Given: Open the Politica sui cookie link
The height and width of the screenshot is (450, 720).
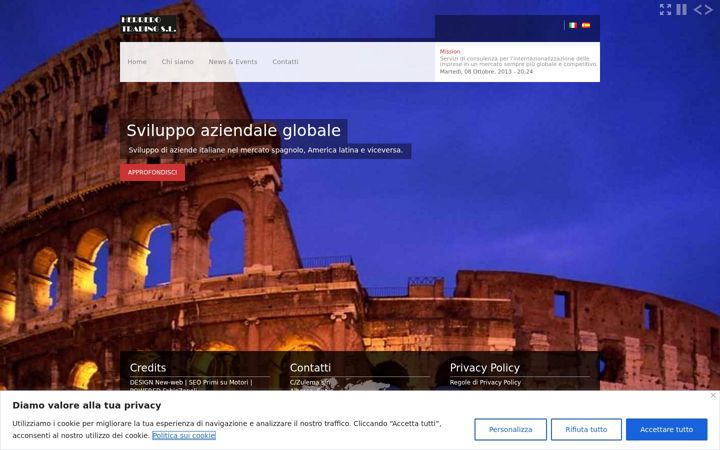Looking at the screenshot, I should pyautogui.click(x=184, y=435).
